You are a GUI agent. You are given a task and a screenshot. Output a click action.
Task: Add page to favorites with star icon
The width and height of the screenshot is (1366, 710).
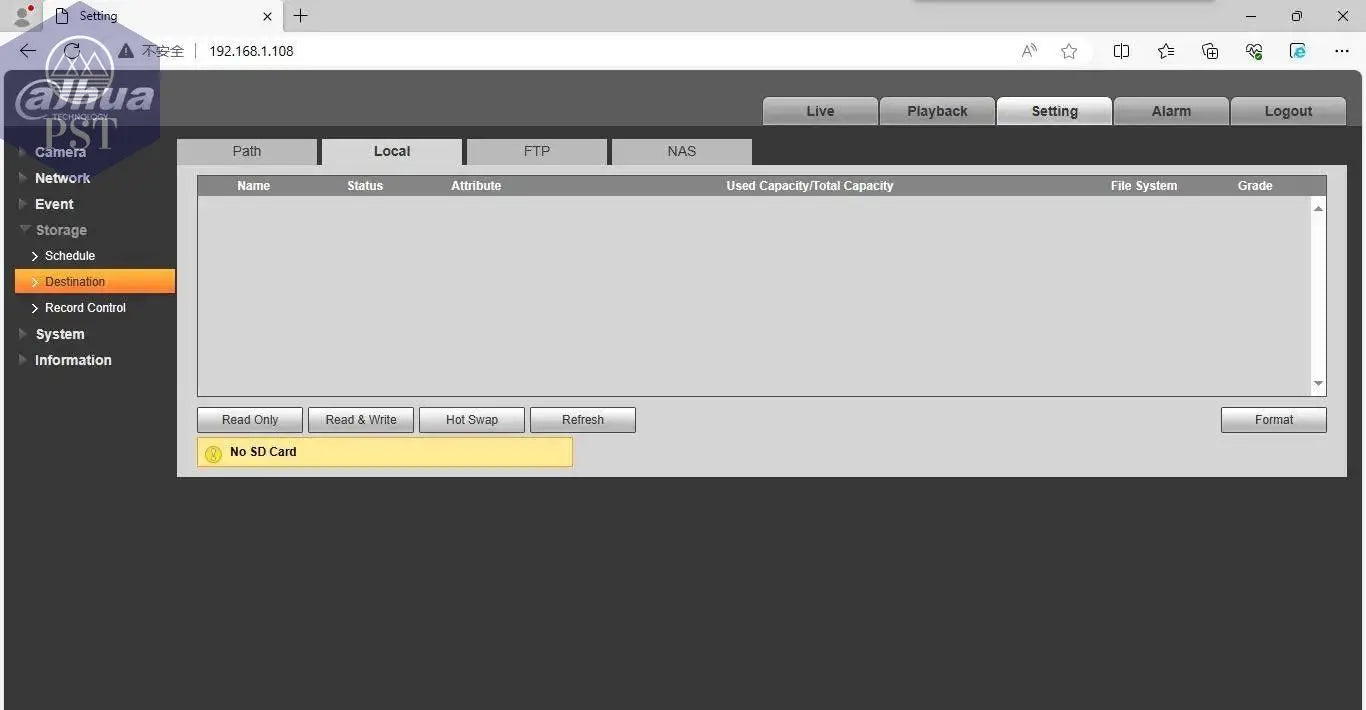coord(1069,51)
